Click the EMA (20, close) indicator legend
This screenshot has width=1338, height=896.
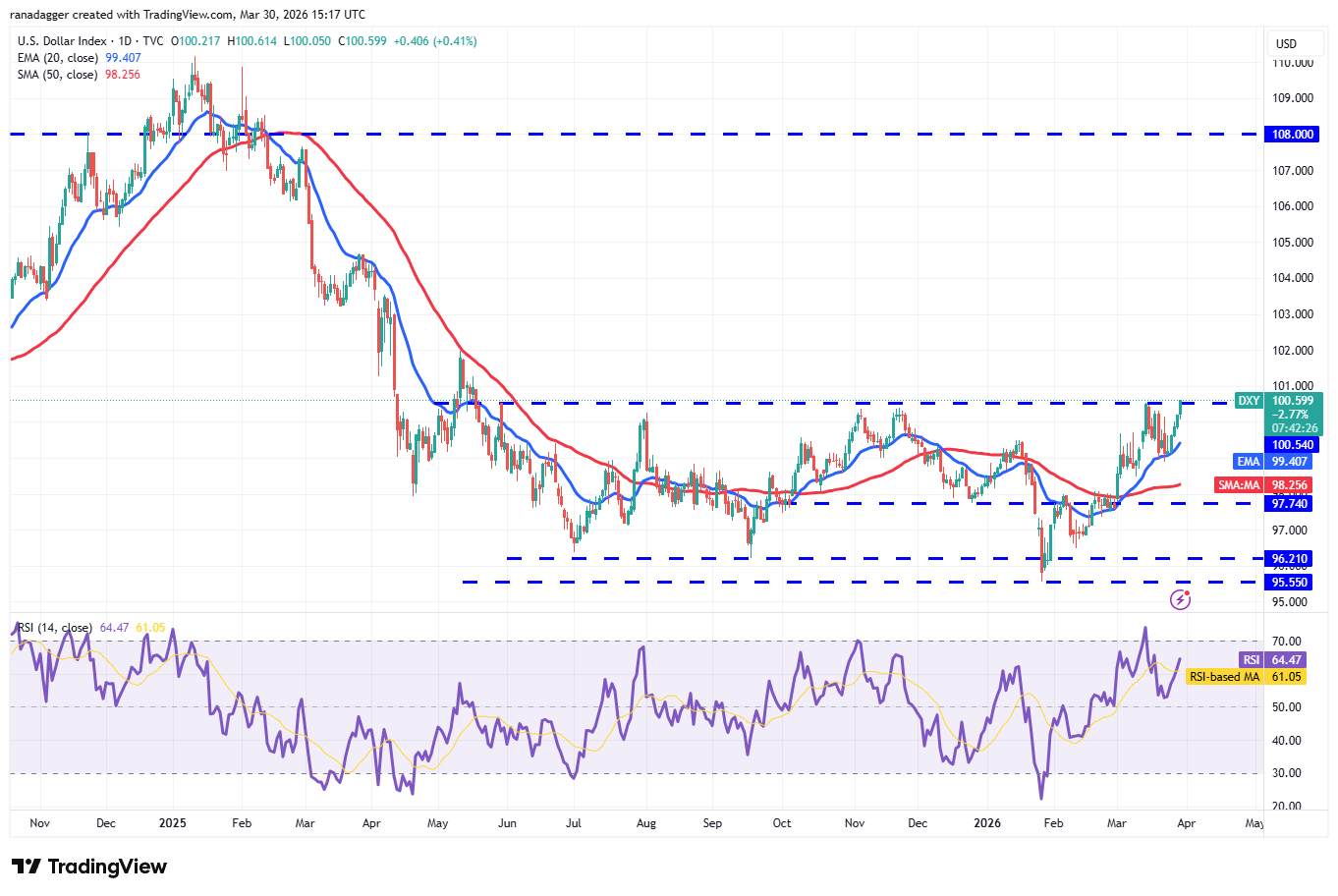click(x=59, y=58)
